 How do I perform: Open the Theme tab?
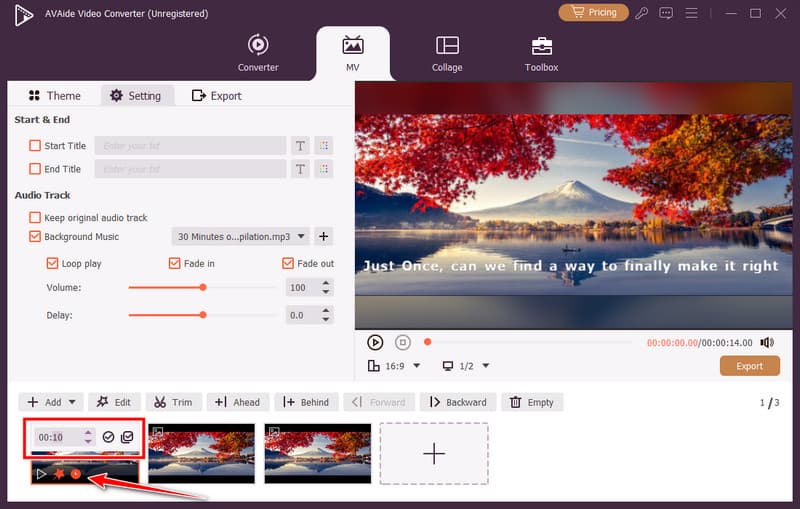(x=54, y=96)
